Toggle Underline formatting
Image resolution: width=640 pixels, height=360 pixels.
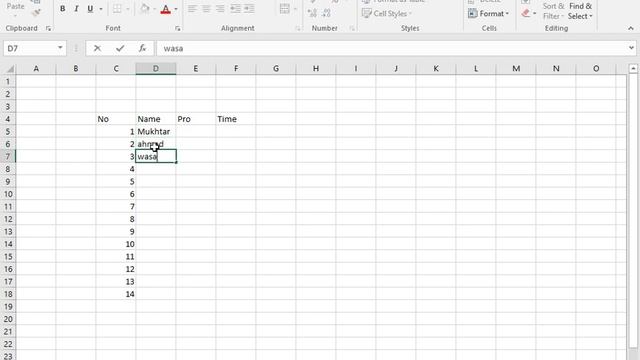90,9
